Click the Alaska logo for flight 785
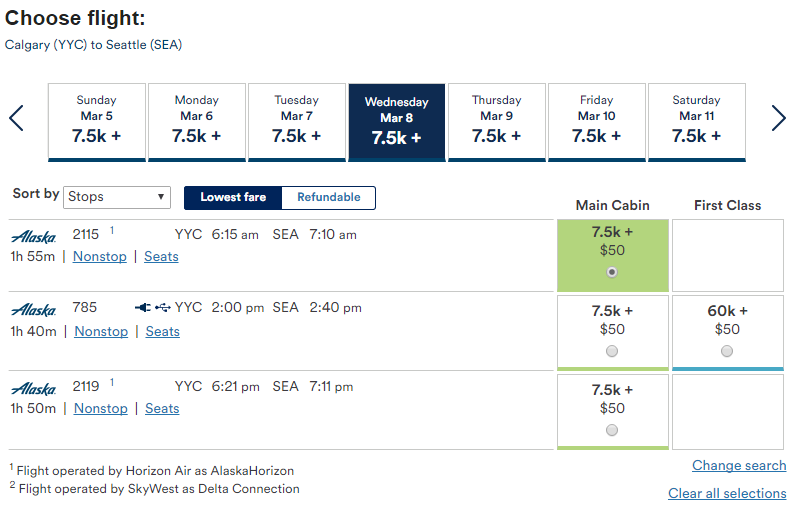The image size is (799, 516). [x=34, y=310]
